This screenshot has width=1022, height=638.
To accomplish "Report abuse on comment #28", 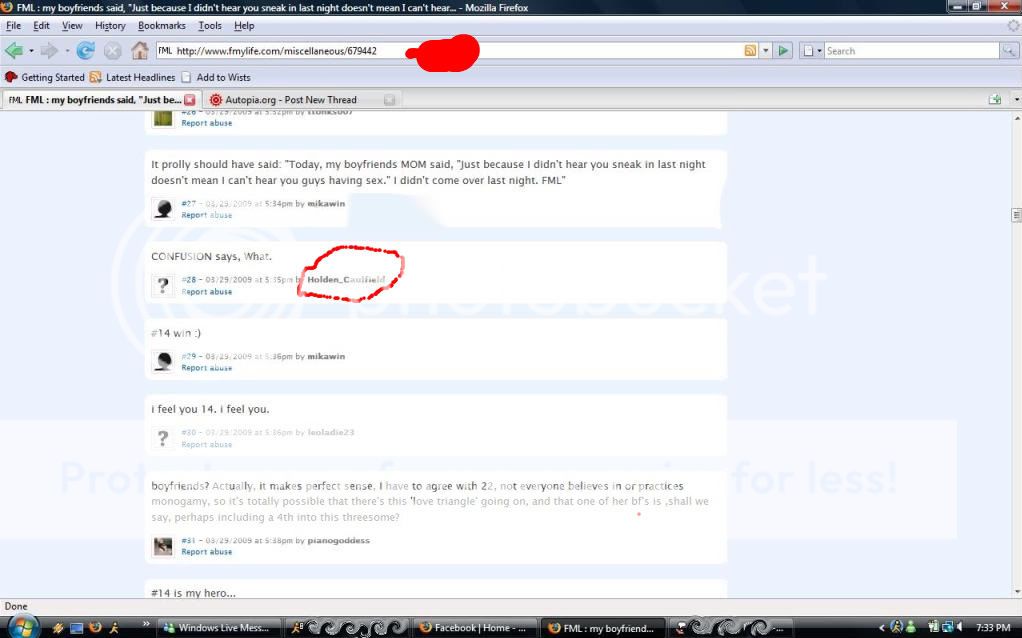I will [x=207, y=292].
